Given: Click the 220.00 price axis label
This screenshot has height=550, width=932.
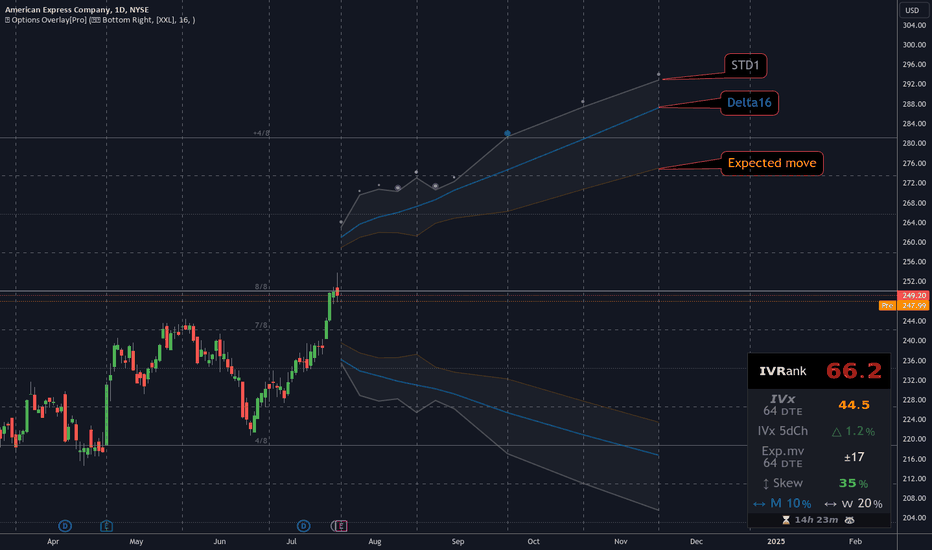Looking at the screenshot, I should (914, 439).
